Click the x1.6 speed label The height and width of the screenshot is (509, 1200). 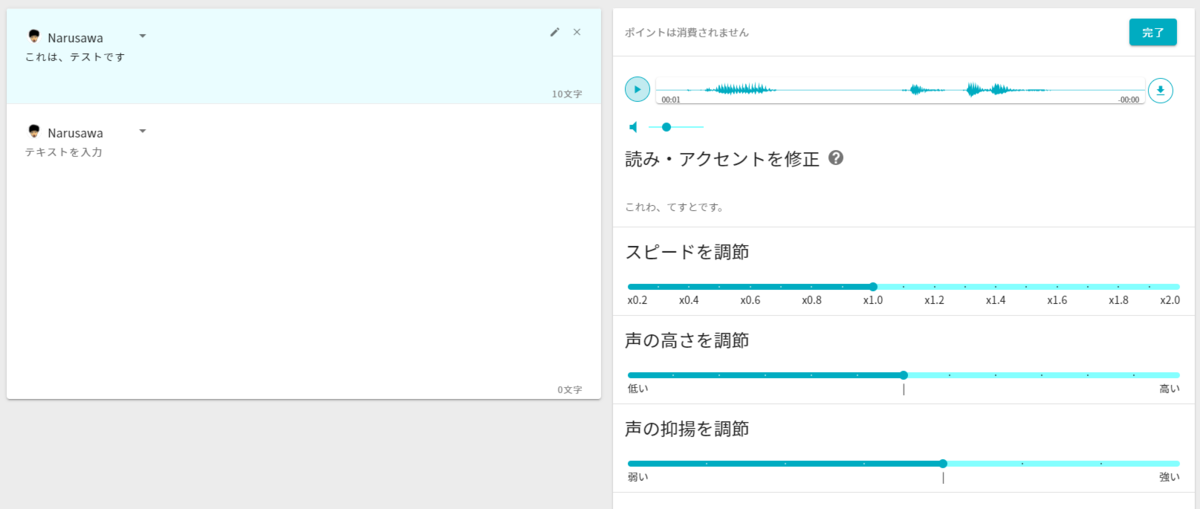pos(1057,300)
